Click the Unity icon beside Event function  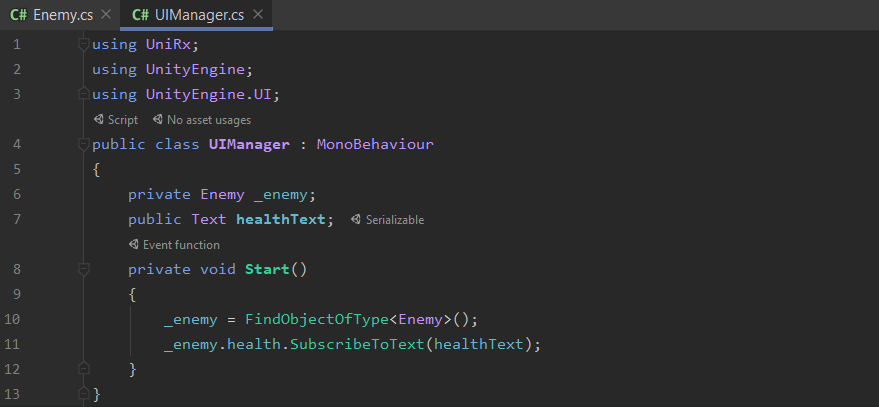(133, 244)
